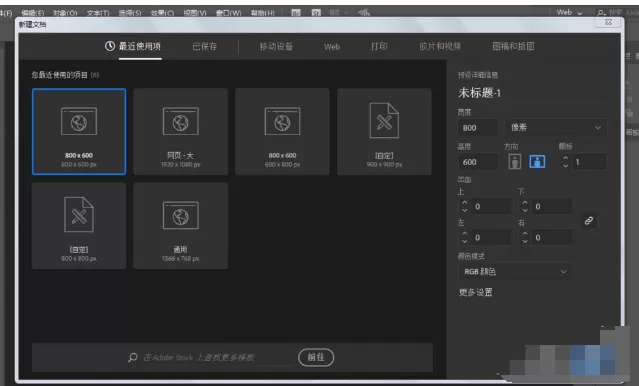Open the 胶片和视频 tab

point(440,46)
